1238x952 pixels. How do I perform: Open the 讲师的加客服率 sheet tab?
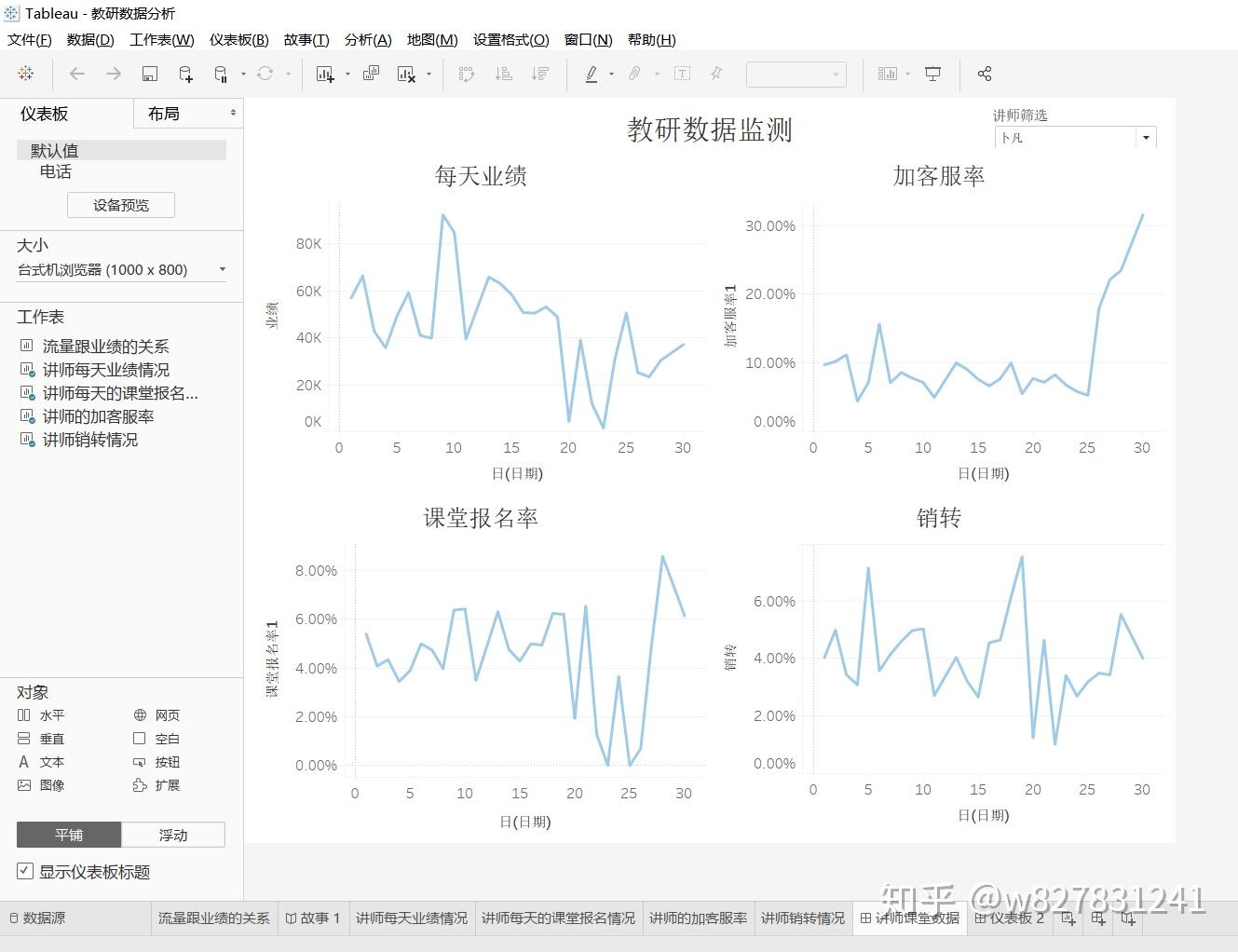tap(698, 918)
